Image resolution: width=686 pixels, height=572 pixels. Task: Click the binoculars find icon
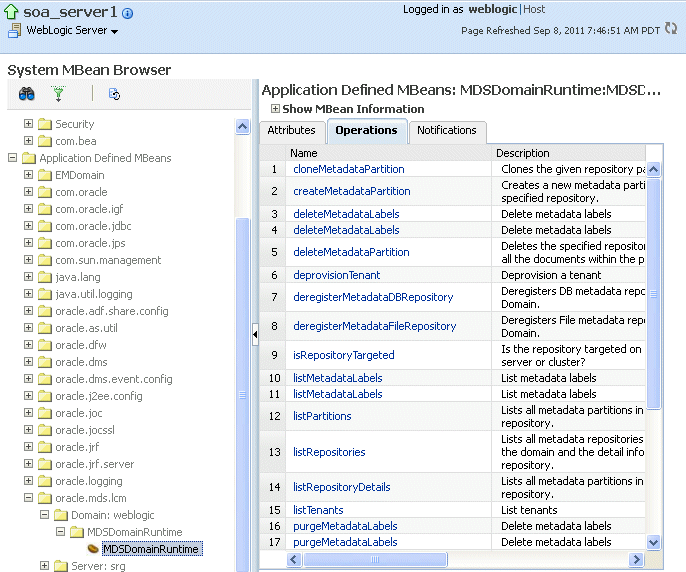27,94
